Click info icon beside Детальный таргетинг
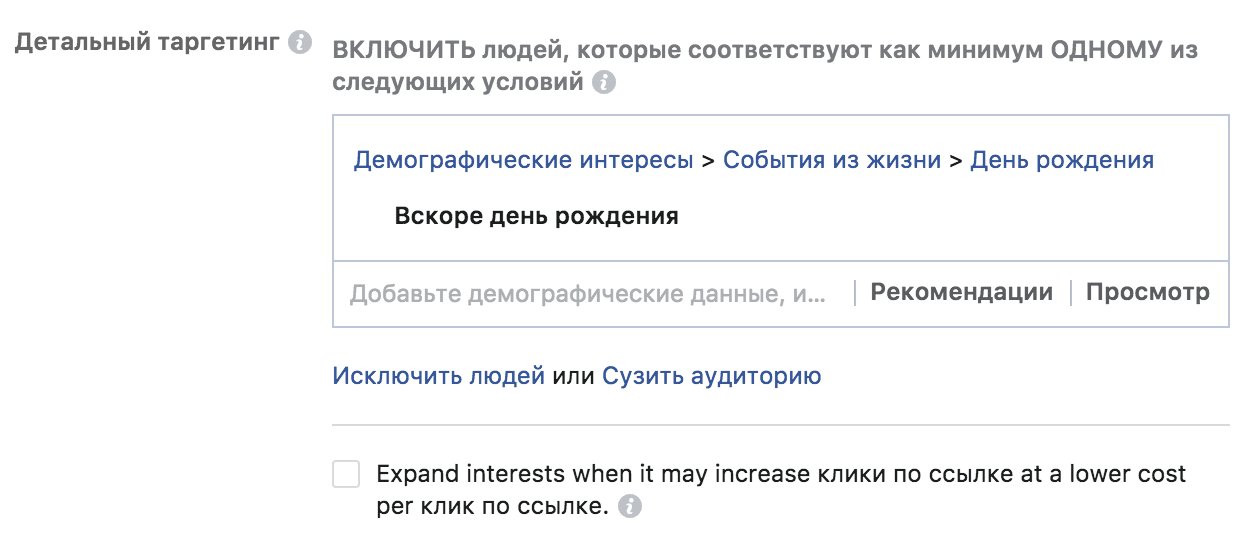The width and height of the screenshot is (1256, 544). point(299,44)
